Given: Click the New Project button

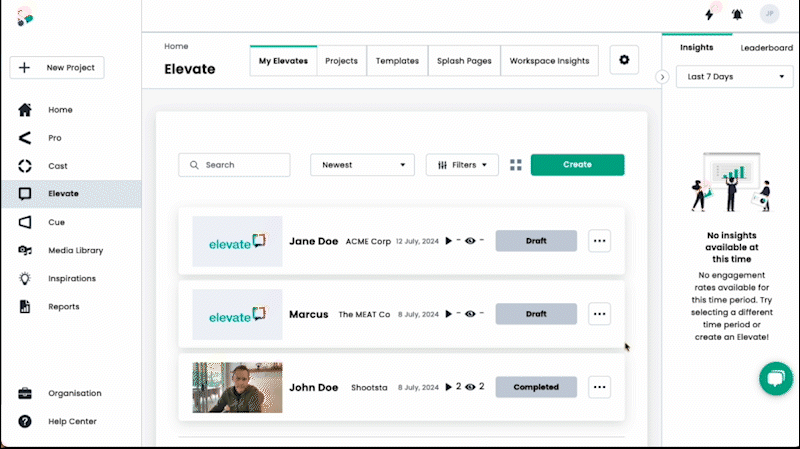Looking at the screenshot, I should tap(57, 67).
